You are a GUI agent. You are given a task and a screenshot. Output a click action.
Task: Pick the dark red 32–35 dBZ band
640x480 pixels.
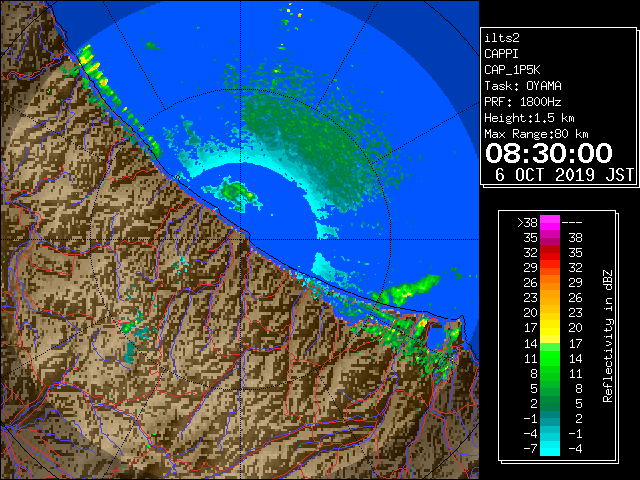[x=550, y=253]
